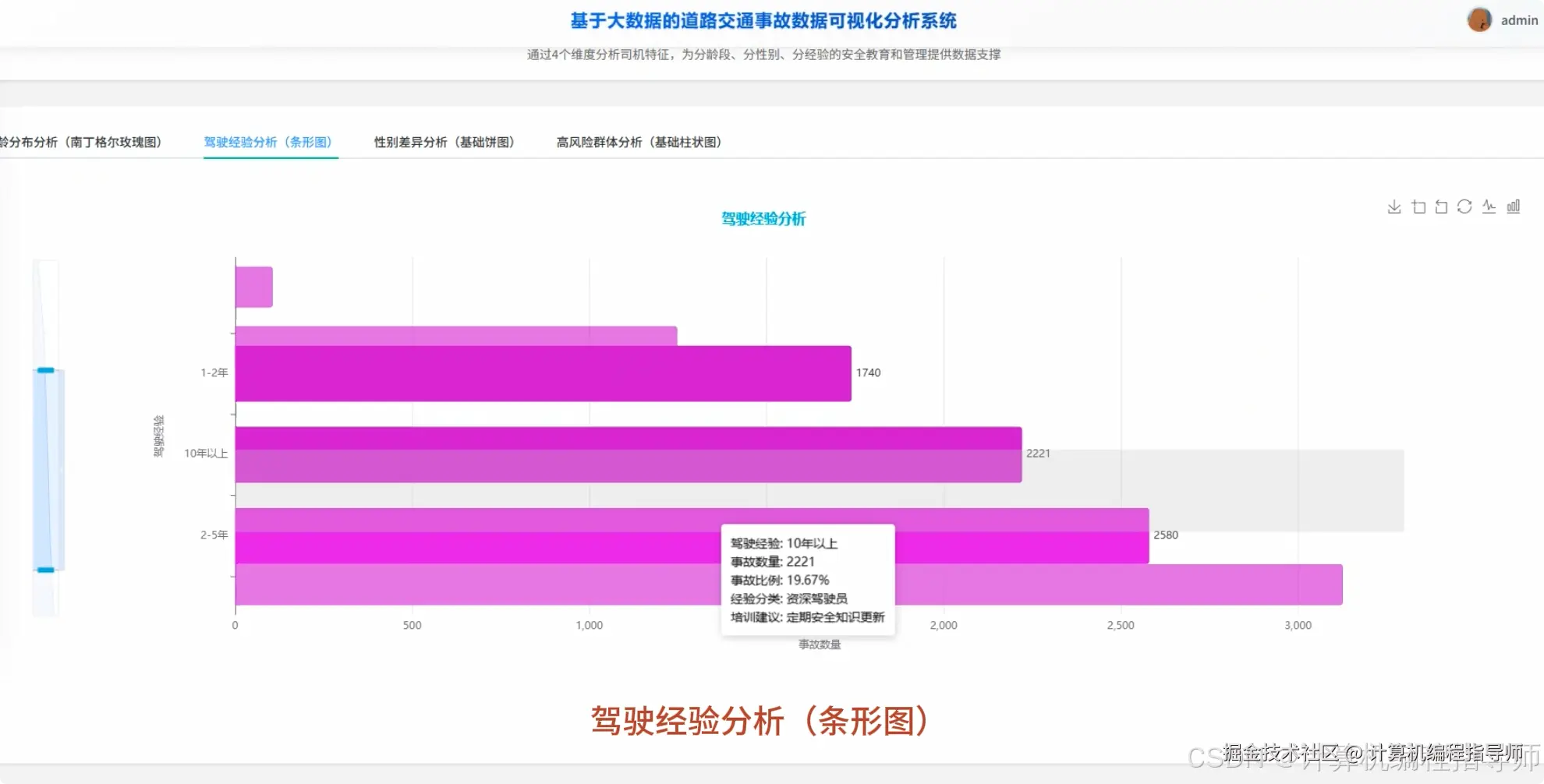
Task: Click the 事故数量 x-axis name
Action: click(x=820, y=645)
